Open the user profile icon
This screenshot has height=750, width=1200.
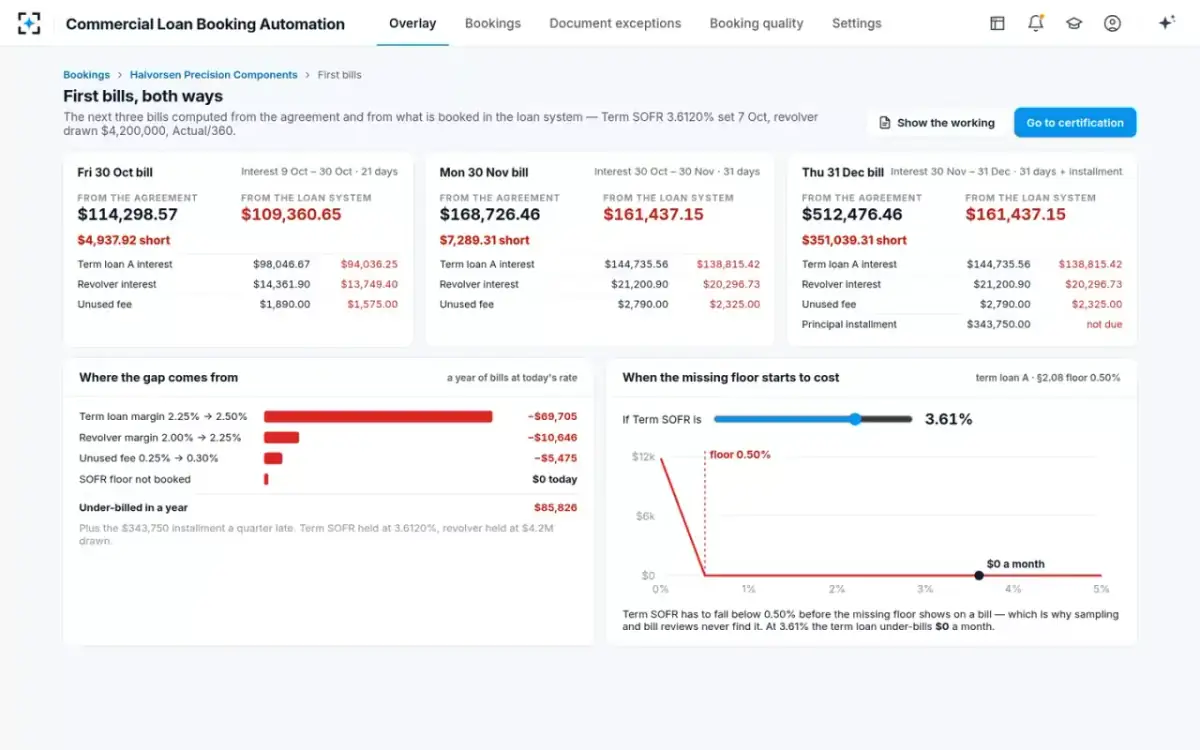click(1112, 23)
